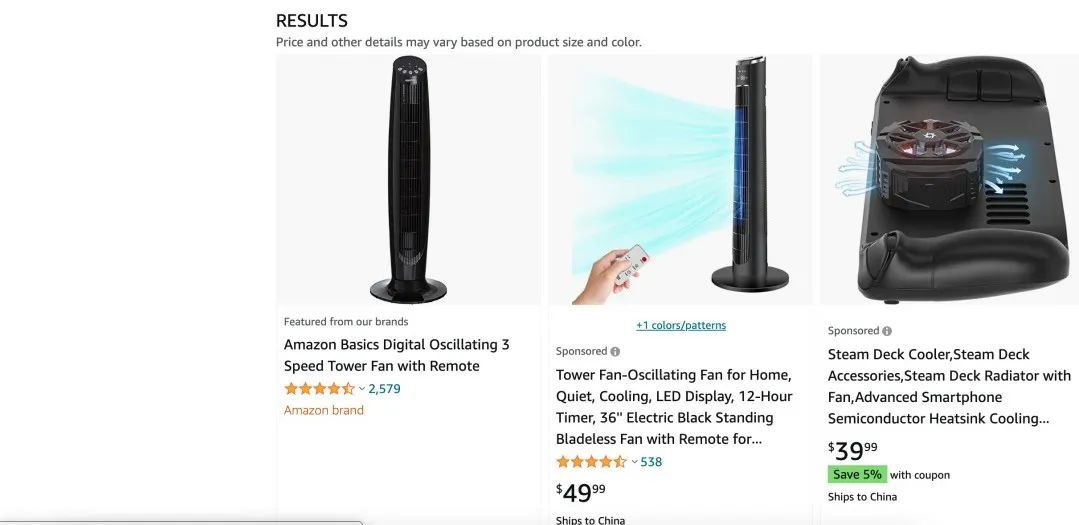
Task: View the 2,579 reviews count link
Action: 384,389
